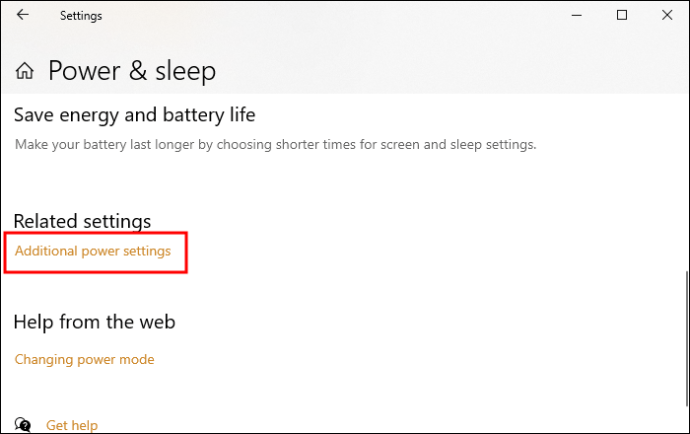Click the Get help text link
690x434 pixels.
coord(72,426)
